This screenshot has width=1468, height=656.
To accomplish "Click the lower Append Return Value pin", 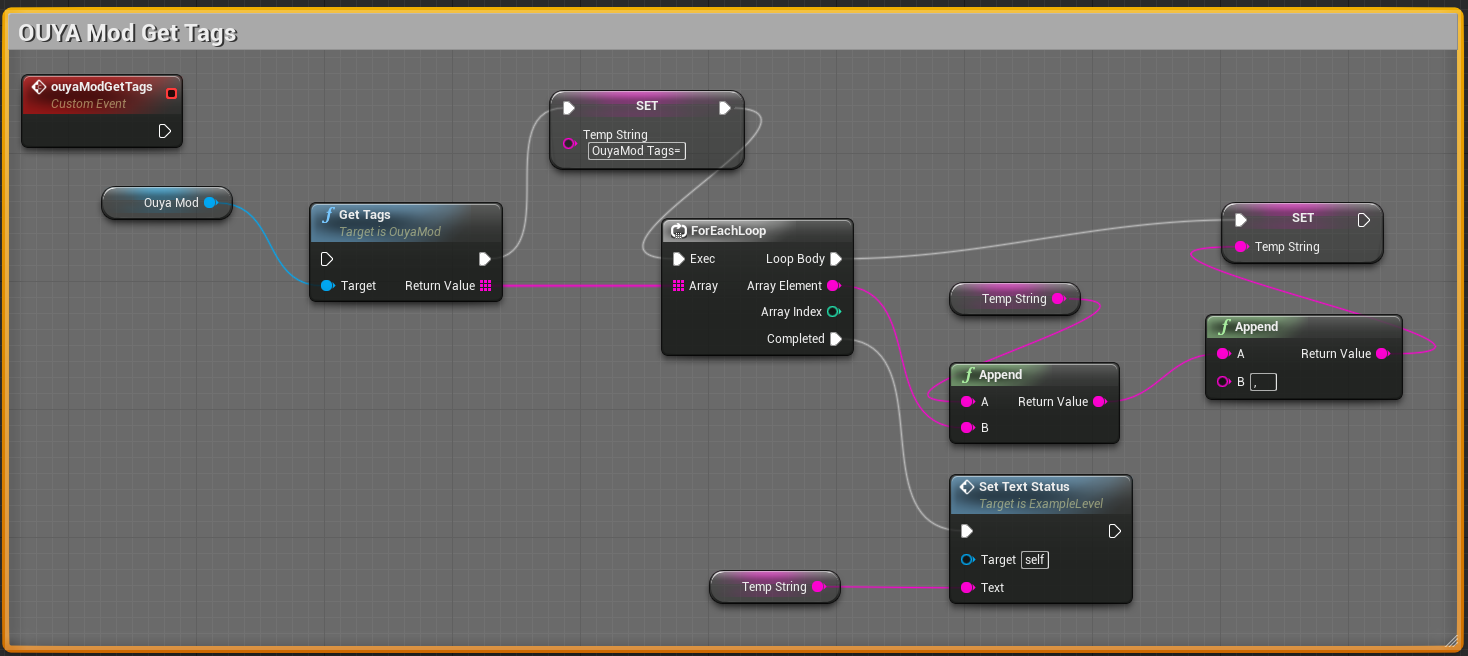I will 1099,402.
